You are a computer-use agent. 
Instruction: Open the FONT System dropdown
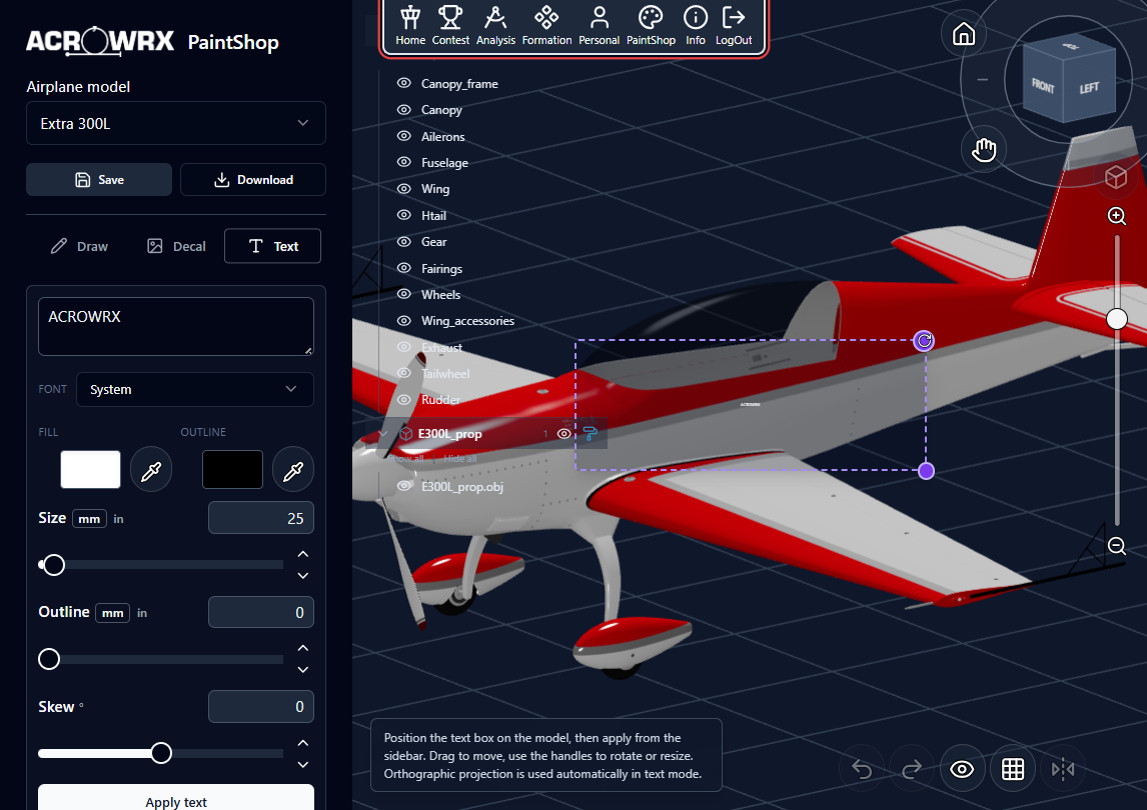pyautogui.click(x=195, y=389)
